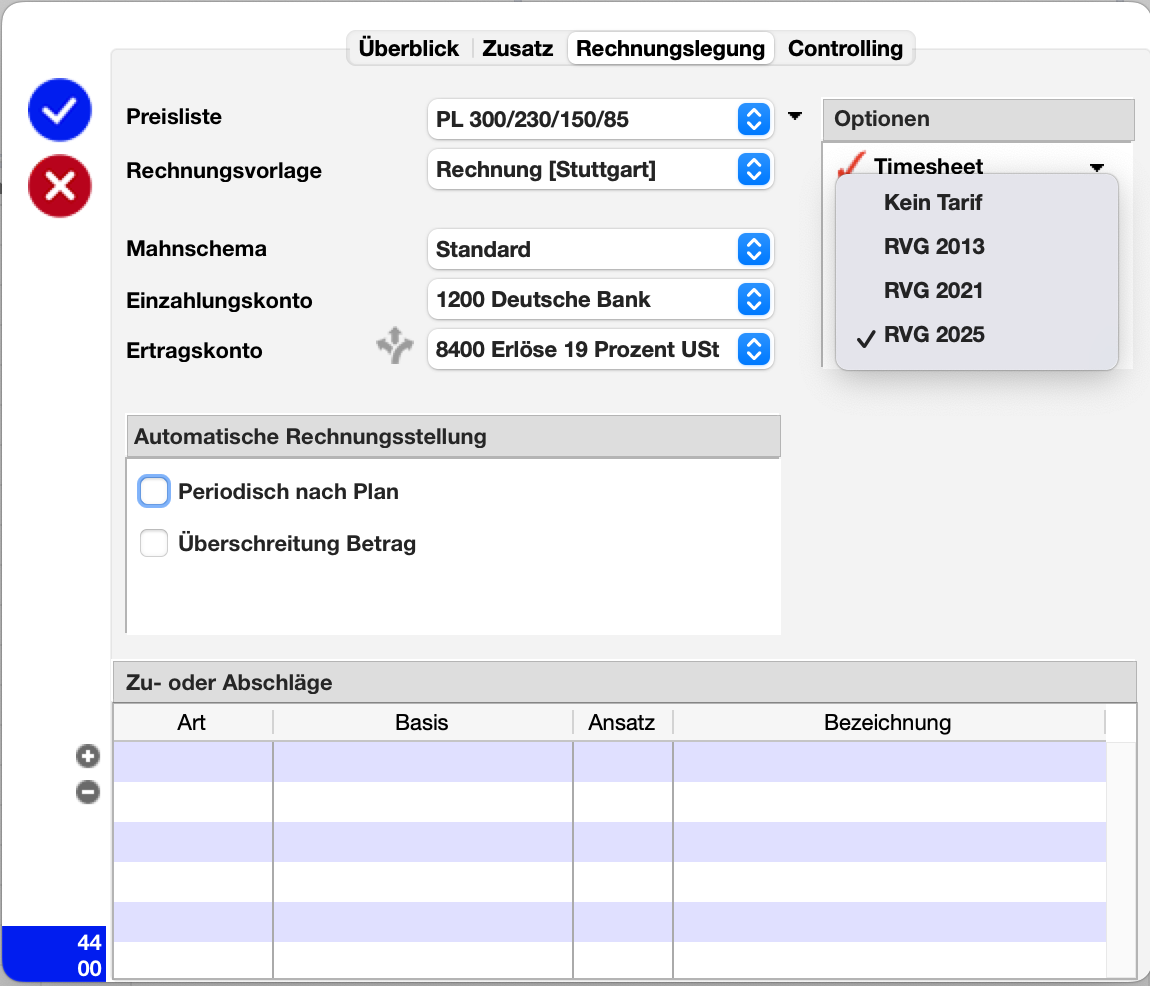Cancel with the red X button
Image resolution: width=1150 pixels, height=986 pixels.
click(59, 186)
